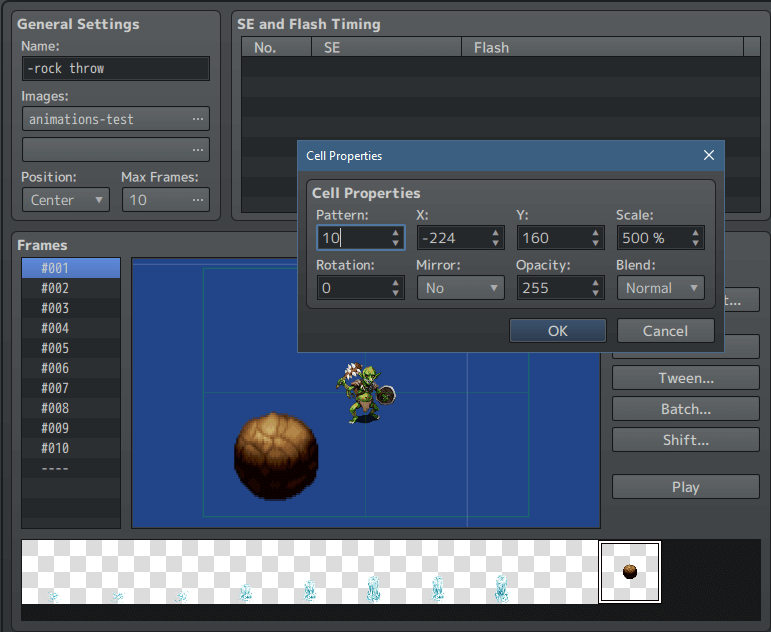771x632 pixels.
Task: Select the rock pattern thumbnail in strip
Action: click(629, 572)
